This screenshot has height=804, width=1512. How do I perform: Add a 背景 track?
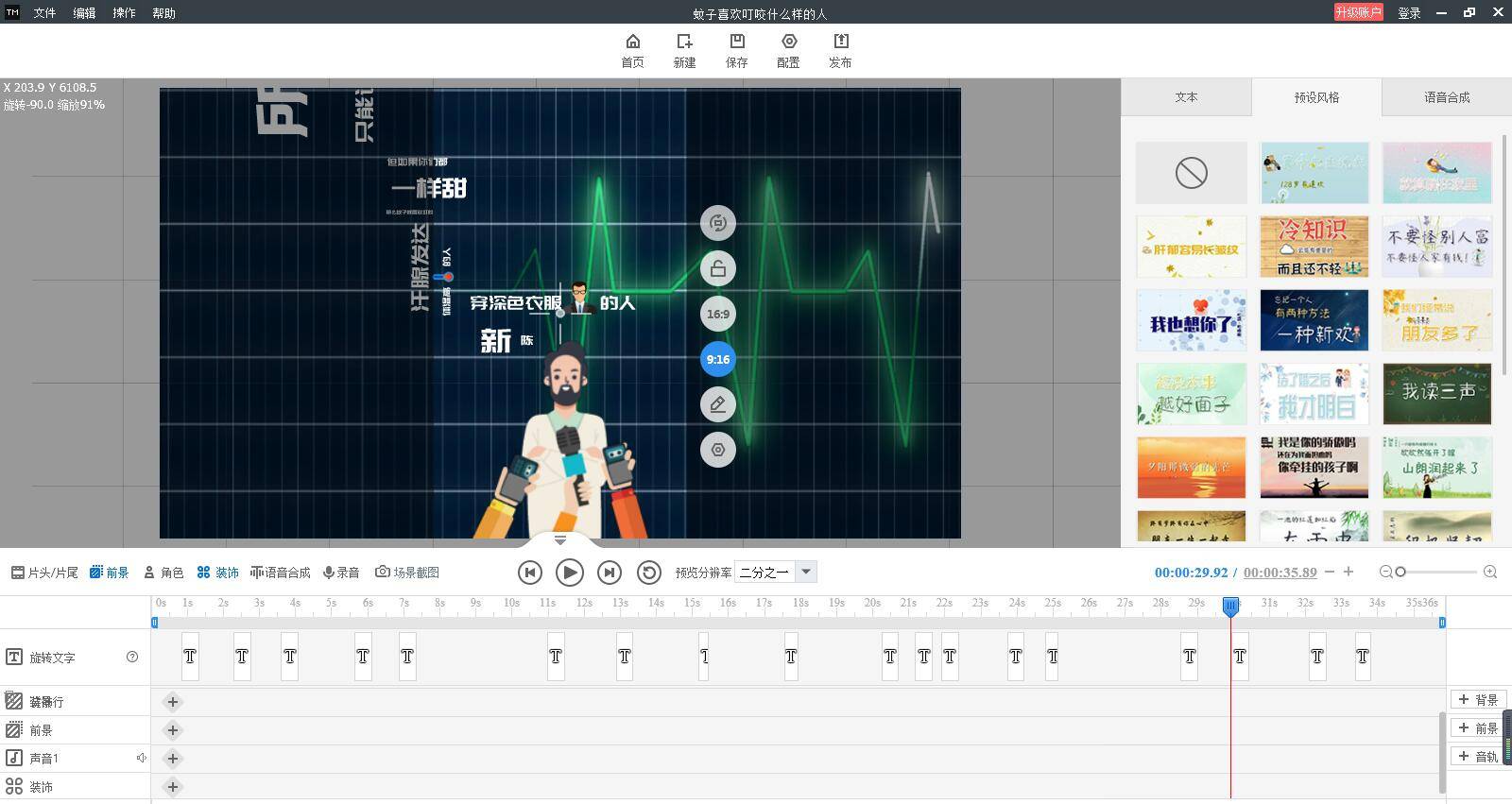point(1479,700)
